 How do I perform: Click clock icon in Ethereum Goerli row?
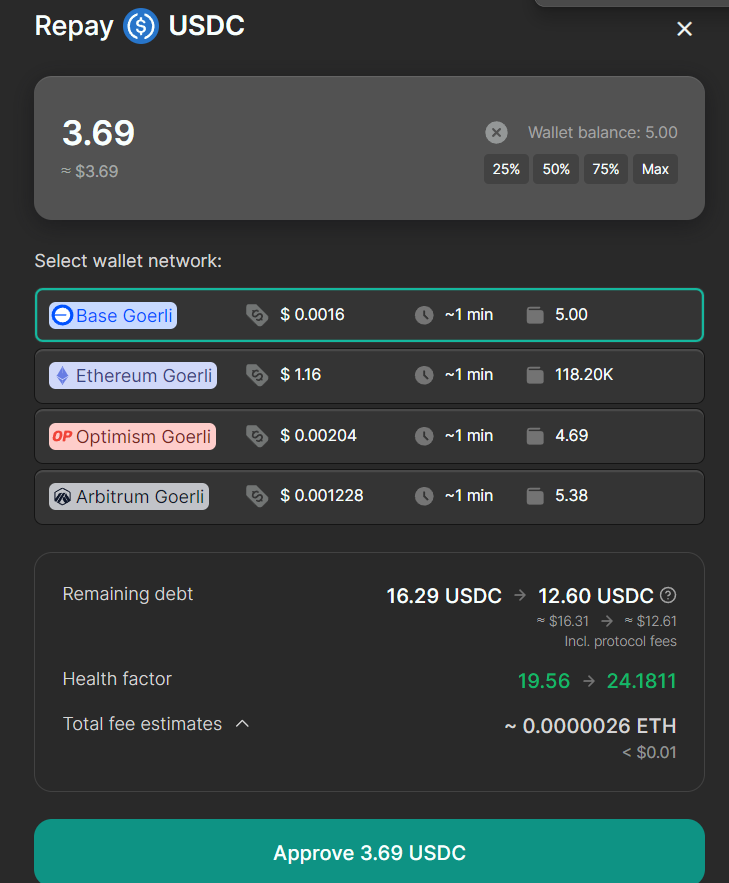click(x=424, y=375)
